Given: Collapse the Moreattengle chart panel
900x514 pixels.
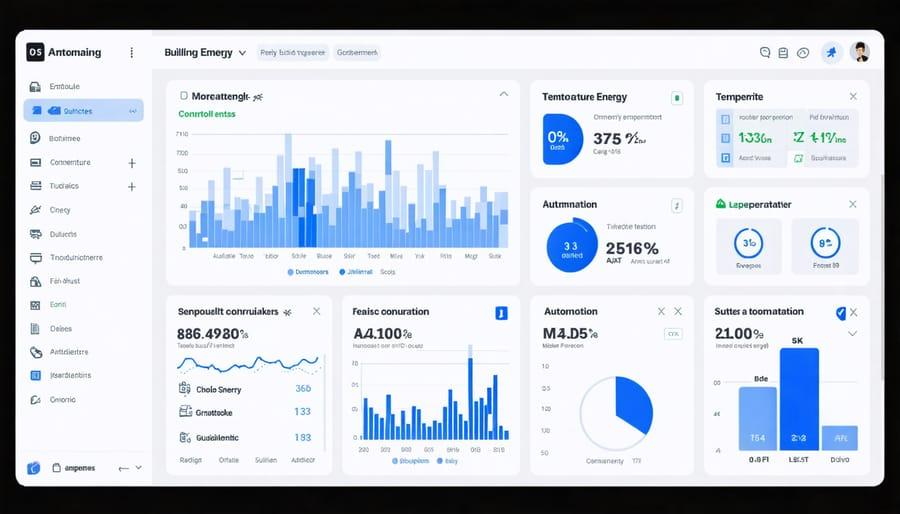Looking at the screenshot, I should 503,94.
